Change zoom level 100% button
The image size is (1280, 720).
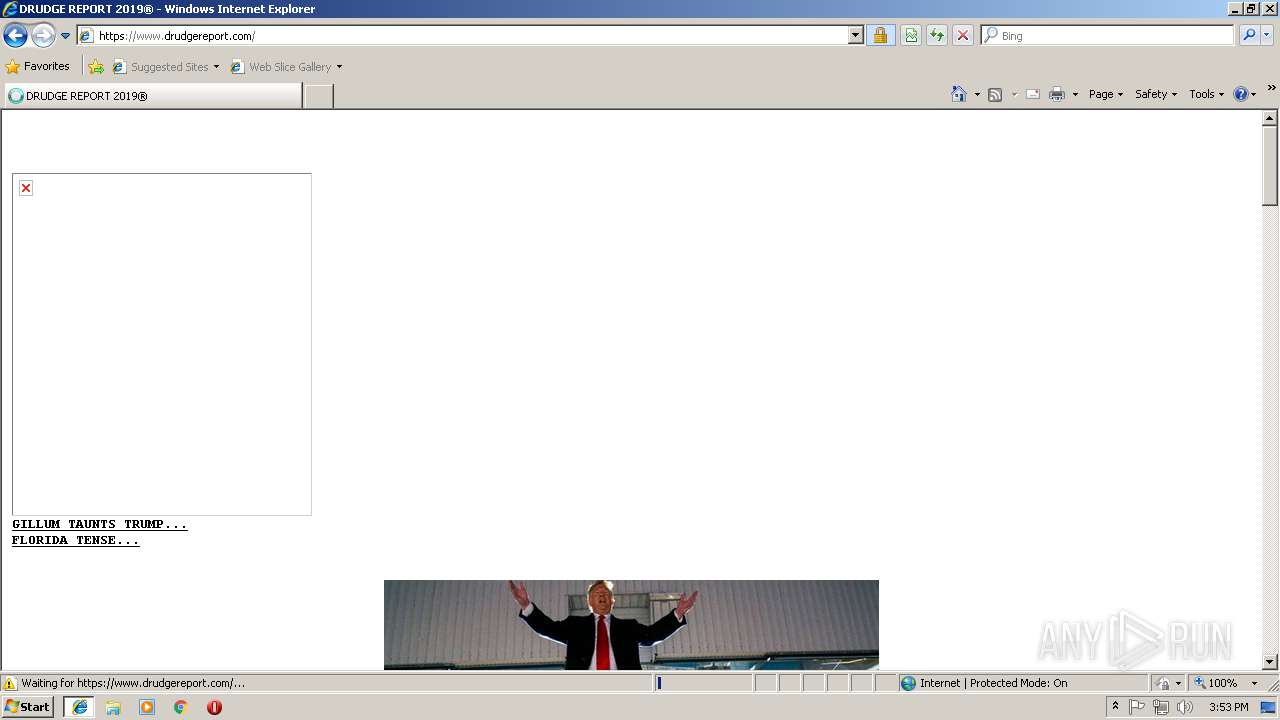[x=1217, y=683]
